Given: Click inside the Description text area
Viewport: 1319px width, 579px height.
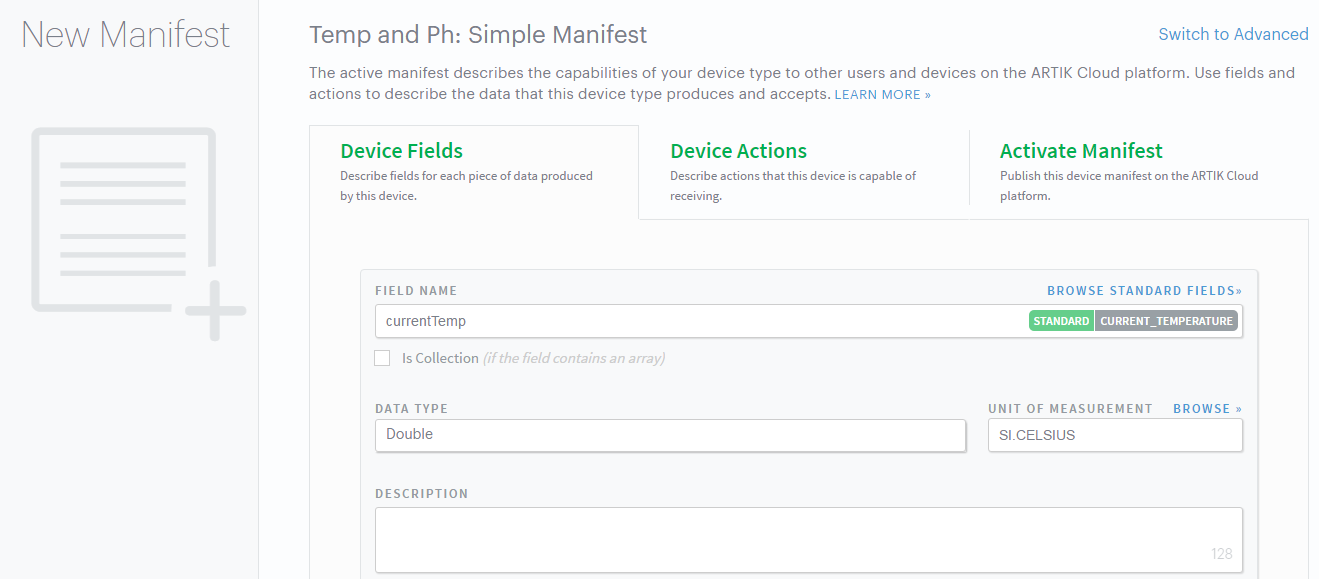Looking at the screenshot, I should (790, 539).
